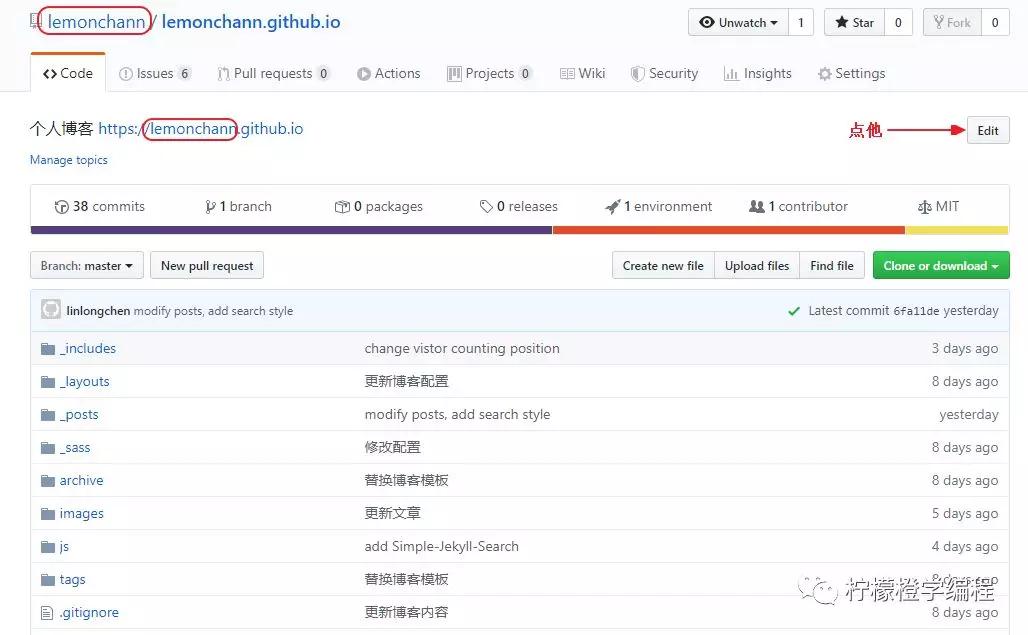View the 1 environment deployments

coord(658,206)
